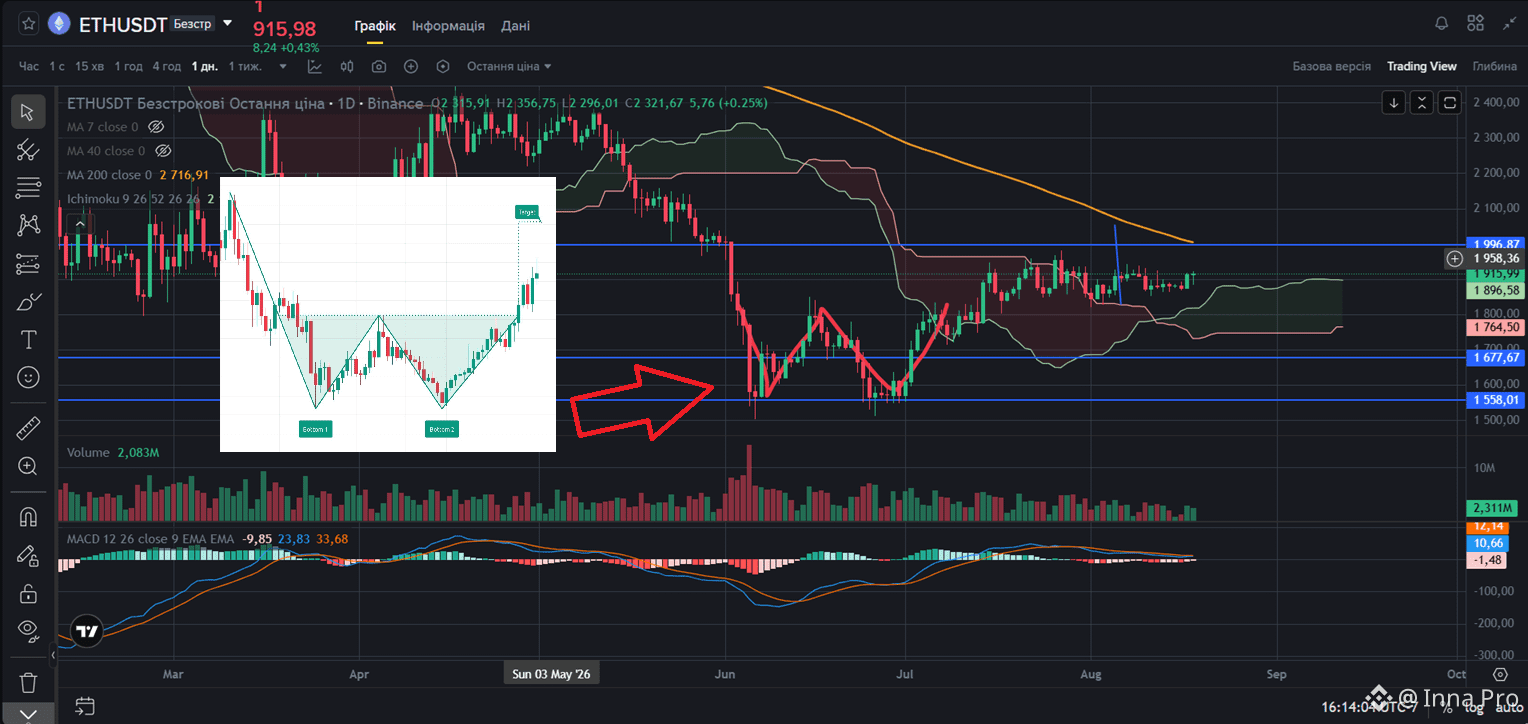Delete drawings with the trash icon

pos(28,682)
